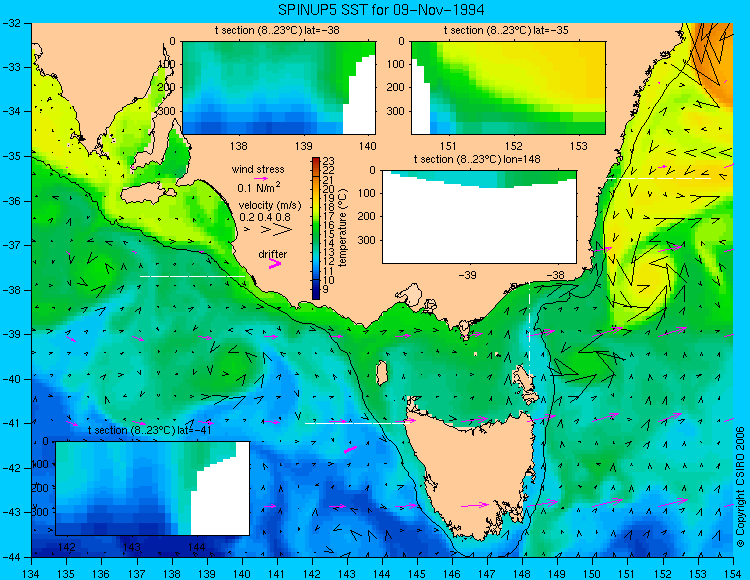
Task: Click the white section line at latitude -41
Action: point(356,423)
